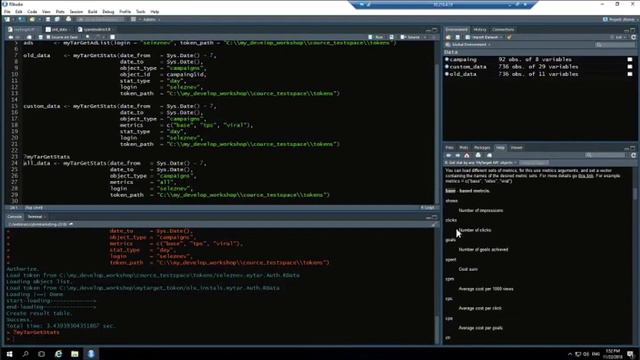Select the Terminal tab
The height and width of the screenshot is (360, 640).
click(x=35, y=217)
